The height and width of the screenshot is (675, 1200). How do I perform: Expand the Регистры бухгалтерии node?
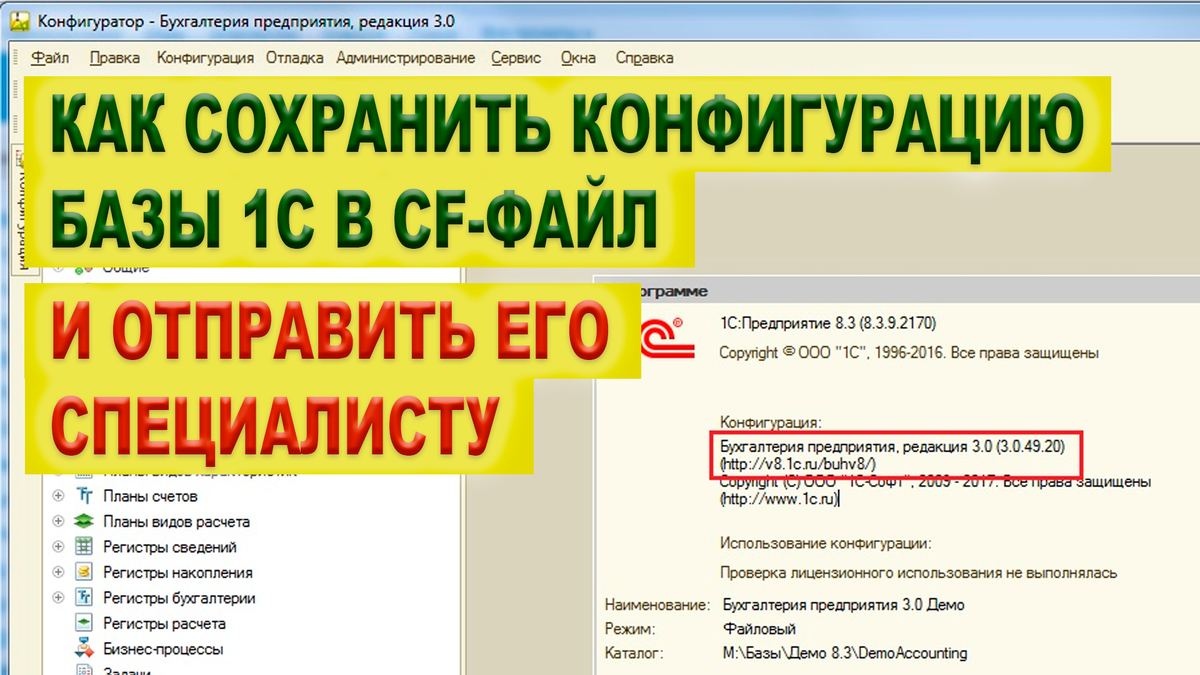(58, 598)
